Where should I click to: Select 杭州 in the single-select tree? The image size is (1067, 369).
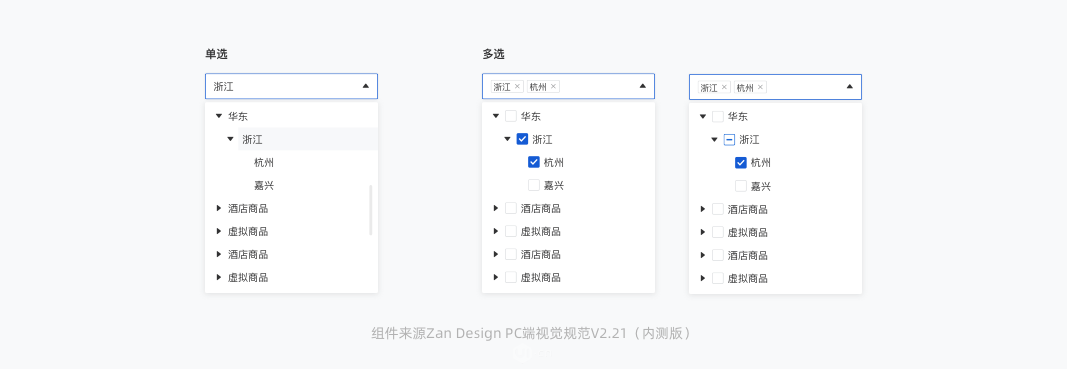pyautogui.click(x=264, y=163)
